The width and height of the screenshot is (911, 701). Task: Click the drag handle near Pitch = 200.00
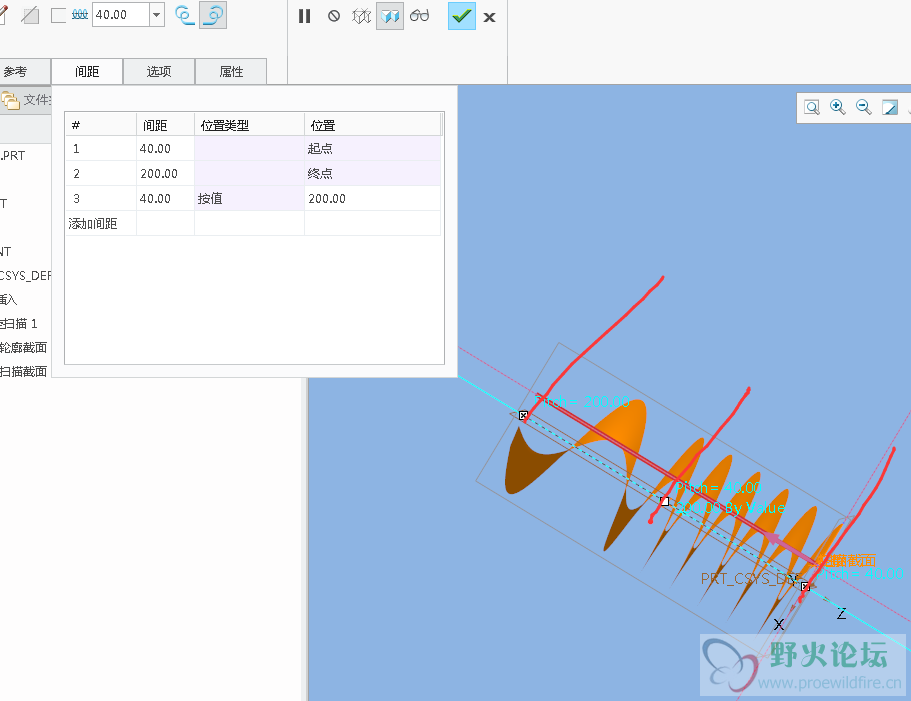(x=523, y=415)
